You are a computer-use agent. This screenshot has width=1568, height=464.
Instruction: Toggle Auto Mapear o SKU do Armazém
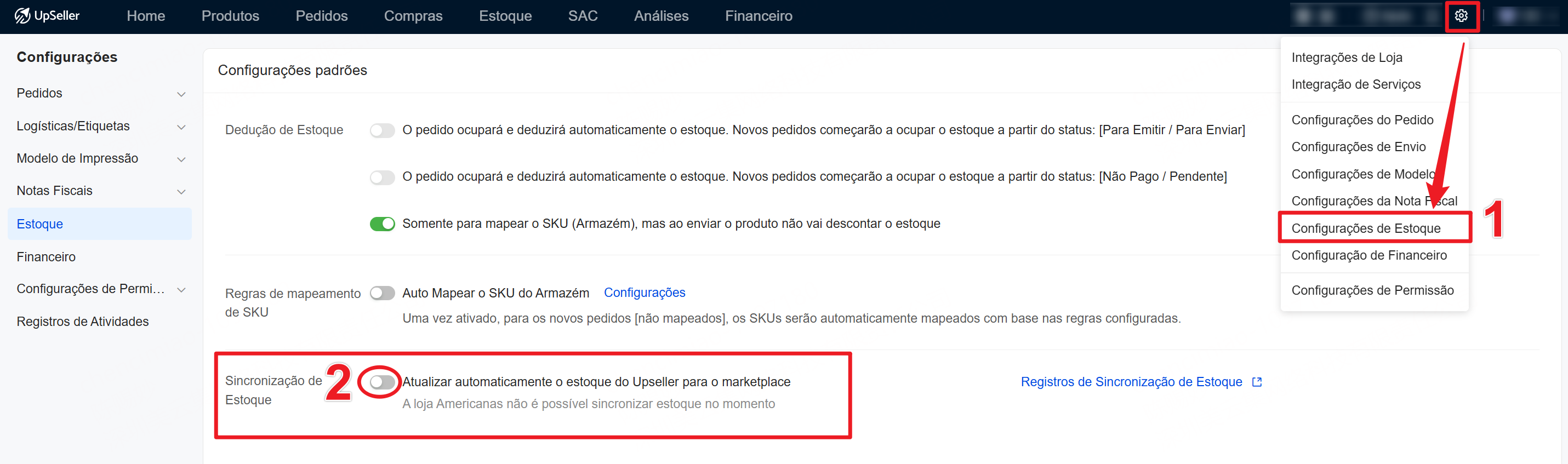click(x=381, y=293)
